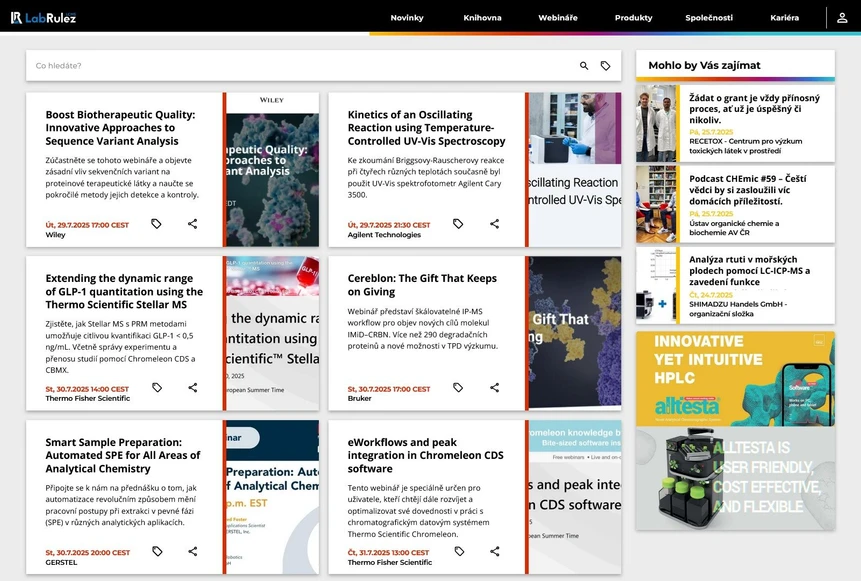Click the Wiley webinar cover image
This screenshot has width=861, height=581.
pos(272,170)
